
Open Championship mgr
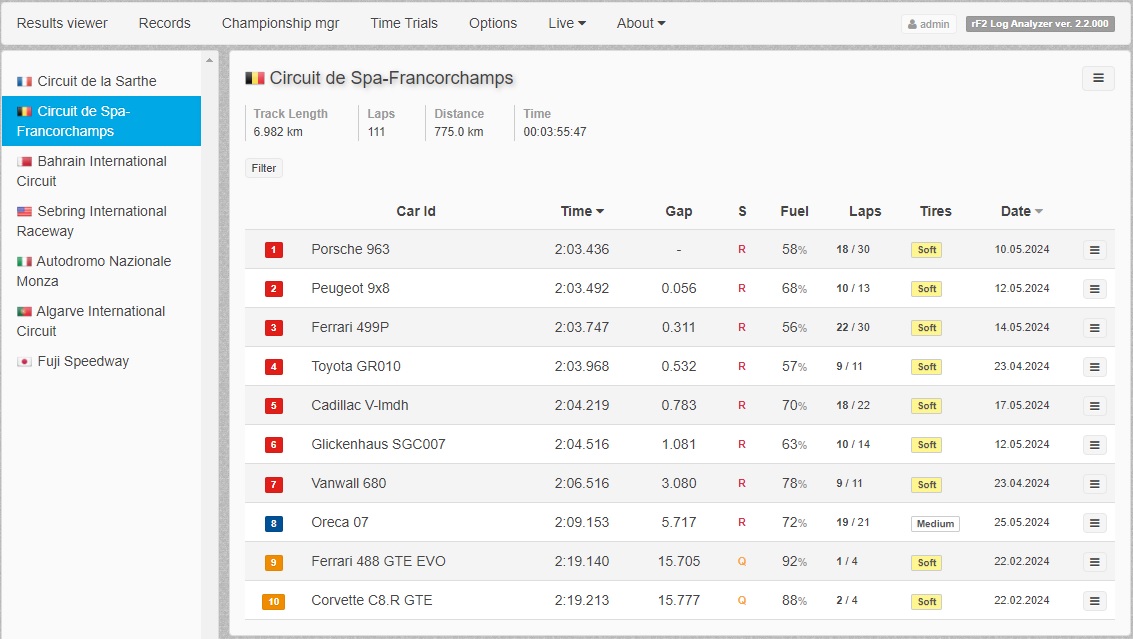click(280, 23)
